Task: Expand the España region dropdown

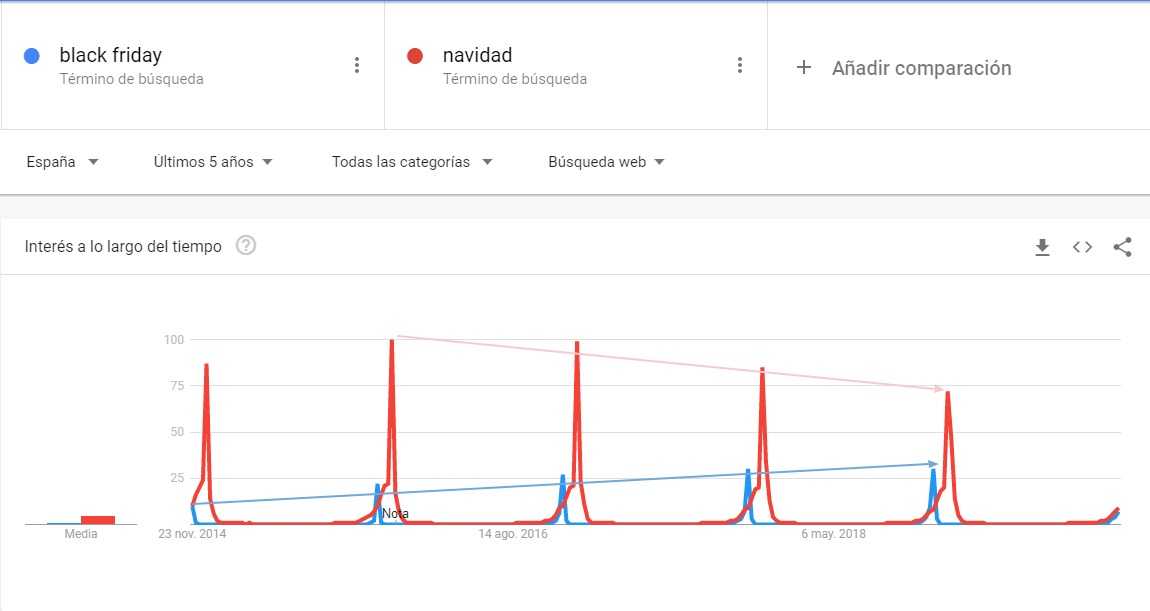Action: tap(62, 162)
